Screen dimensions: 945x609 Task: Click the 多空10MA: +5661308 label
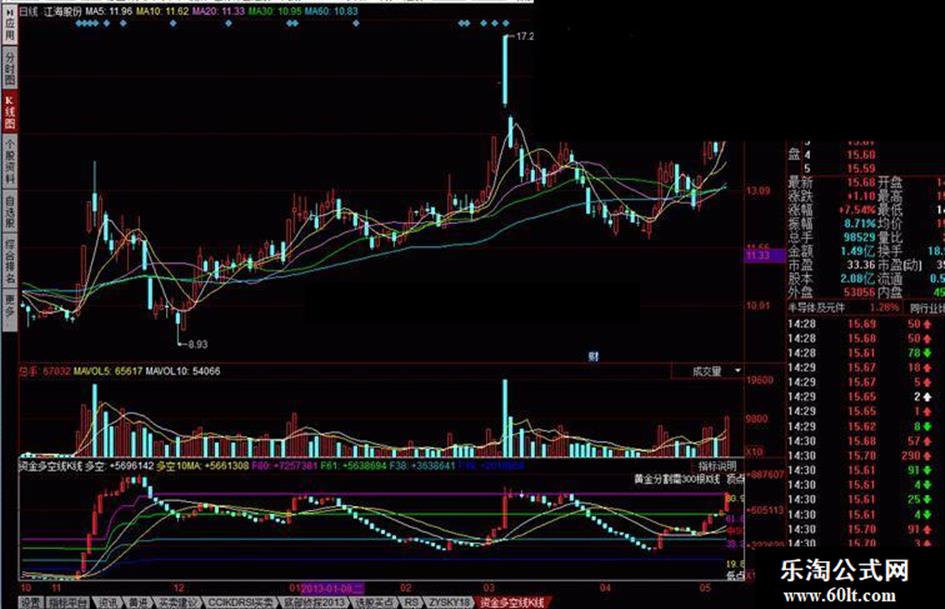click(x=202, y=466)
